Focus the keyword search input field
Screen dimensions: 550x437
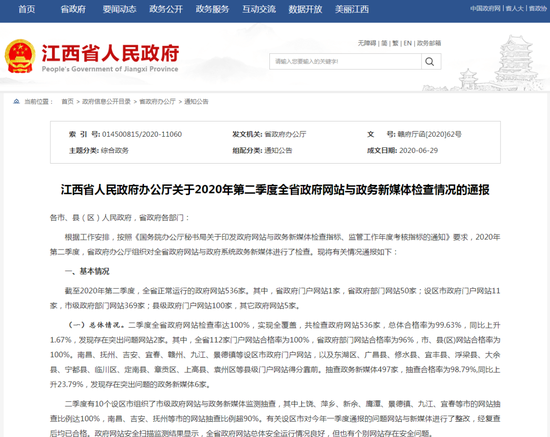click(346, 62)
